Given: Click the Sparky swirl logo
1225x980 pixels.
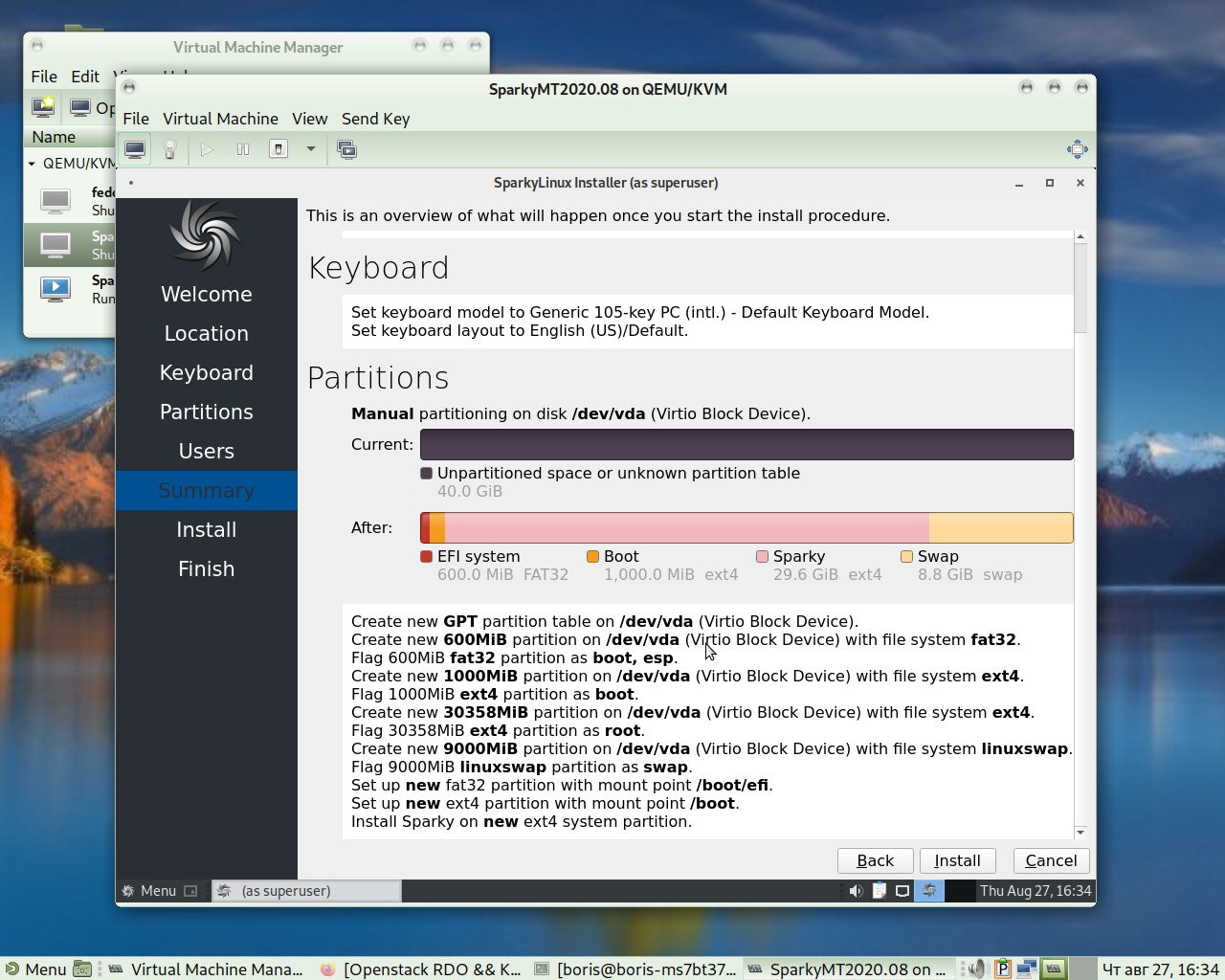Looking at the screenshot, I should click(205, 234).
